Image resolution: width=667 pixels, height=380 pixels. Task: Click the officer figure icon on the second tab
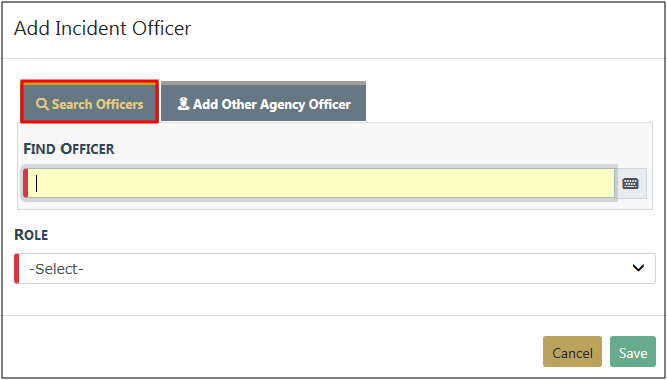point(183,104)
